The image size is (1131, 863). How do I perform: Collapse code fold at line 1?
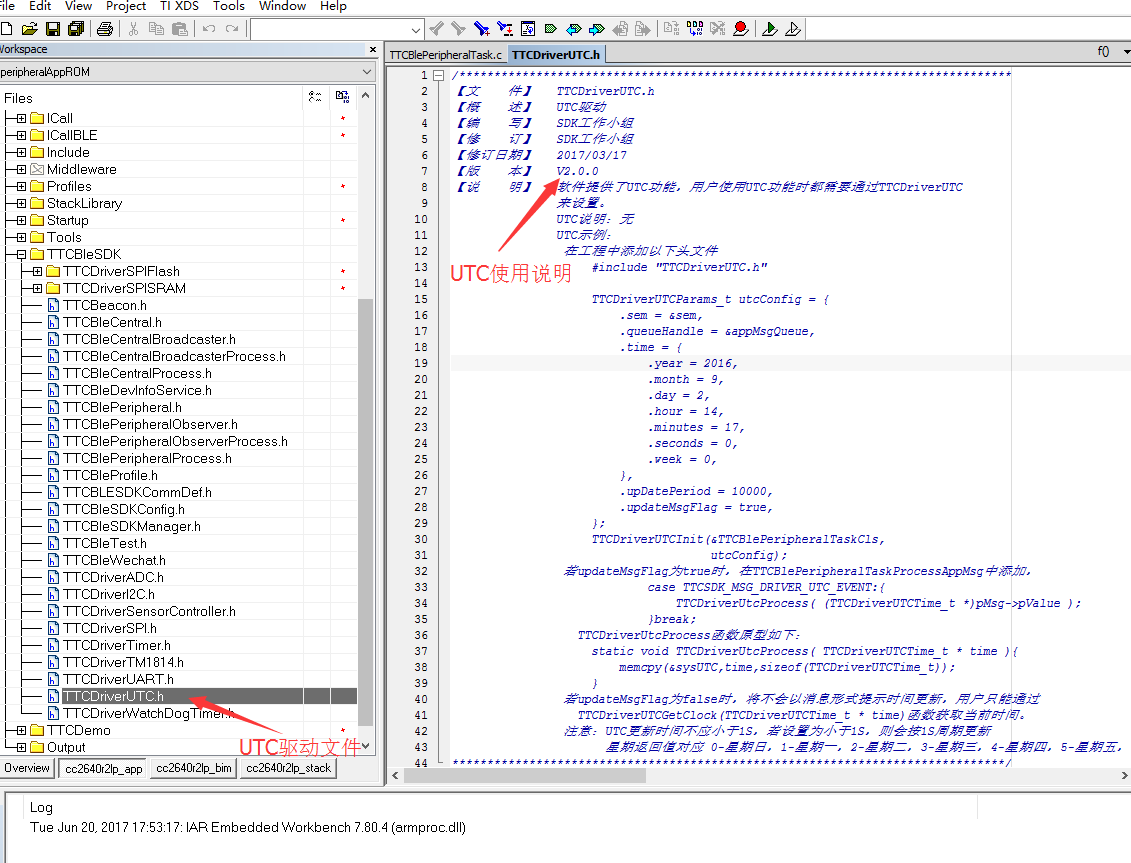click(x=438, y=75)
